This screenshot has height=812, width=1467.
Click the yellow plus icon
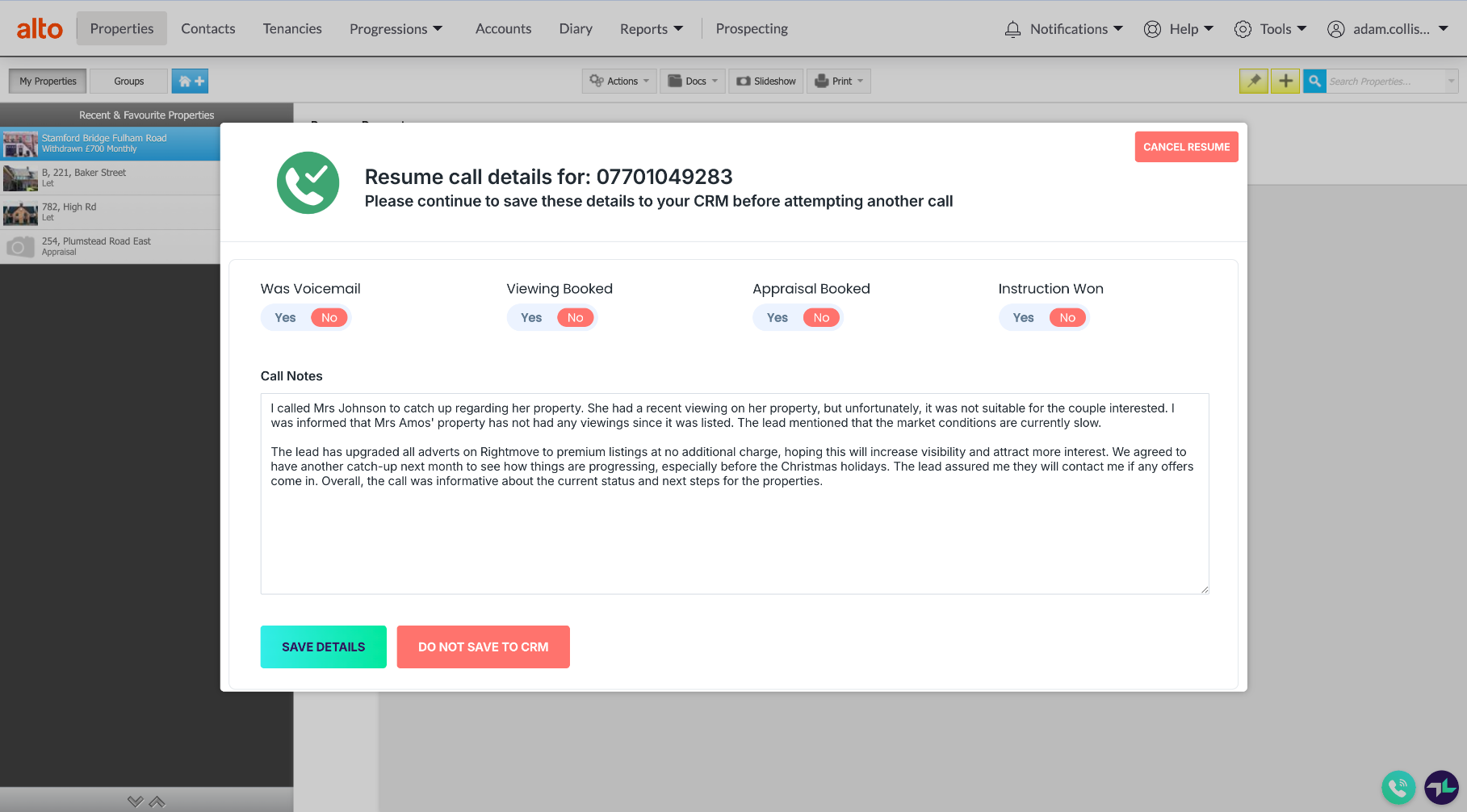(x=1285, y=81)
